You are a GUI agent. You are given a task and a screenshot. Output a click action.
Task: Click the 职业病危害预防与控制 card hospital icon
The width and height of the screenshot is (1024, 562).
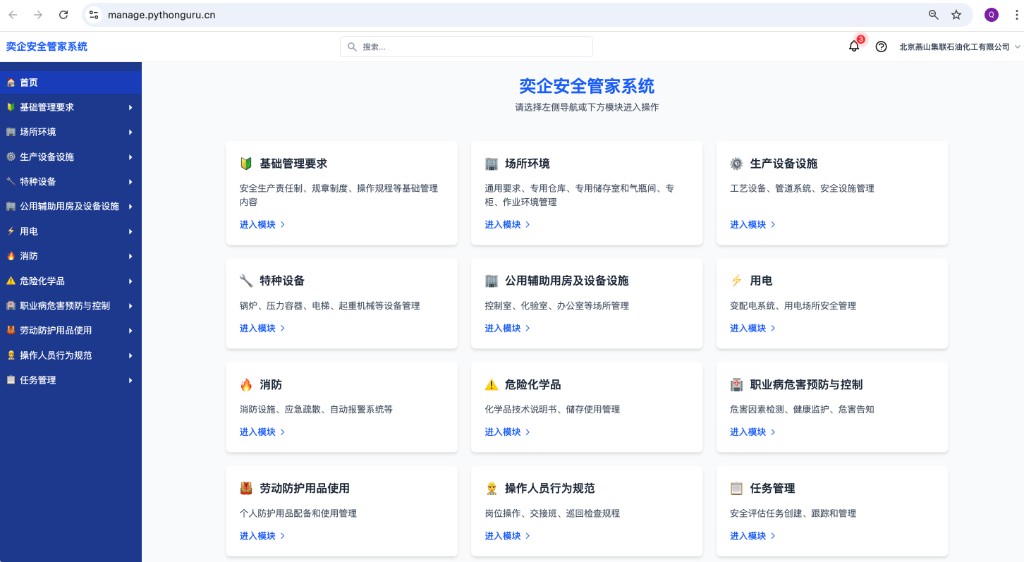pos(736,384)
